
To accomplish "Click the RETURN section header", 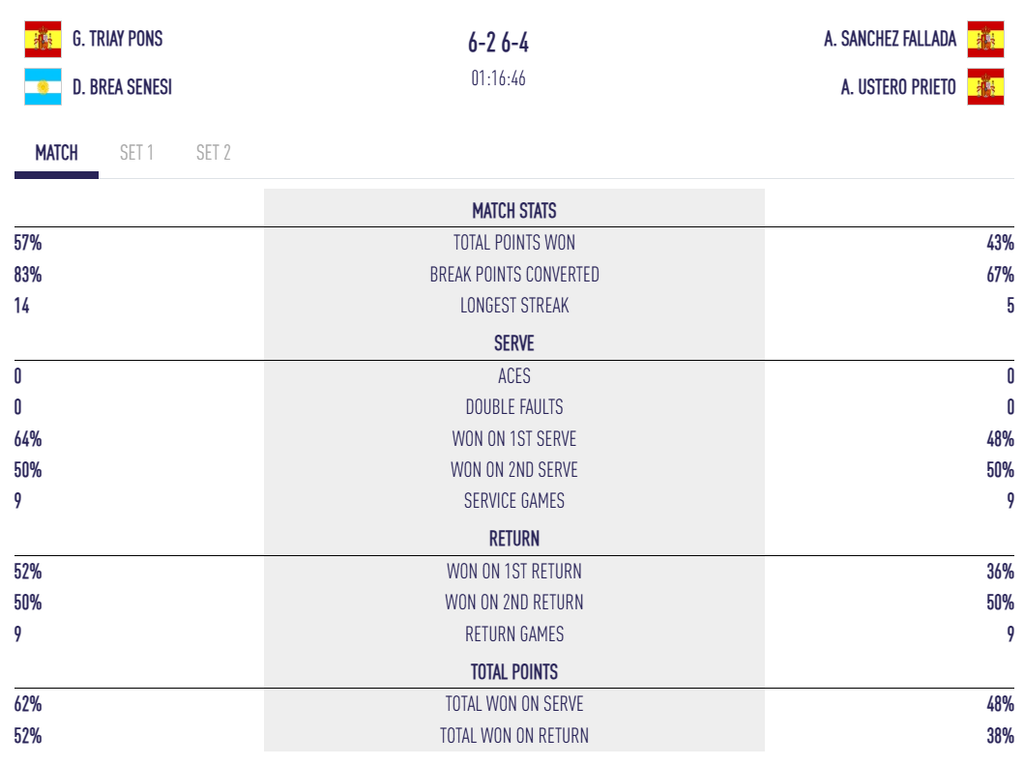I will (514, 539).
